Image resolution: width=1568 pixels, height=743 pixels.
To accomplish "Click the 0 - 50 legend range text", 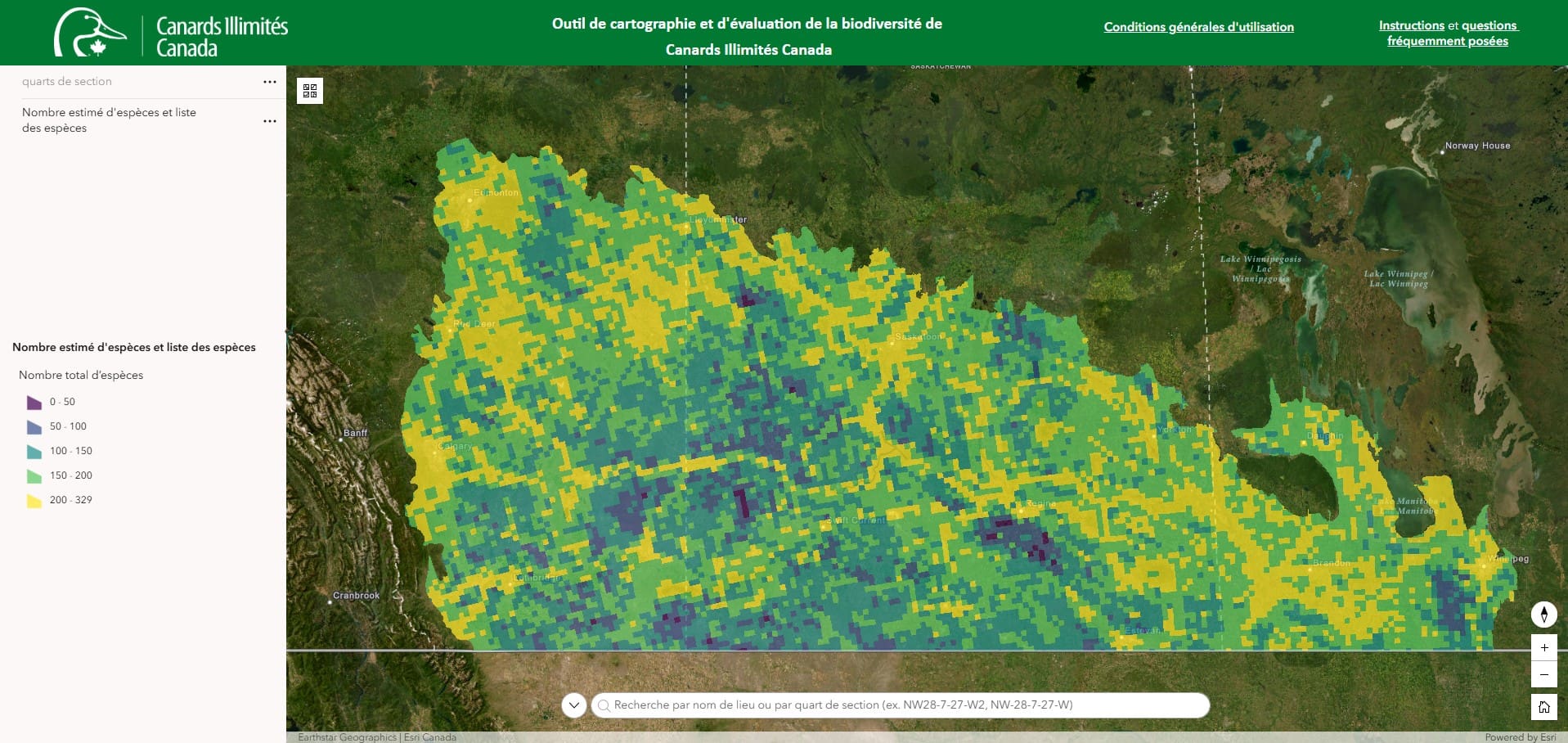I will (62, 402).
